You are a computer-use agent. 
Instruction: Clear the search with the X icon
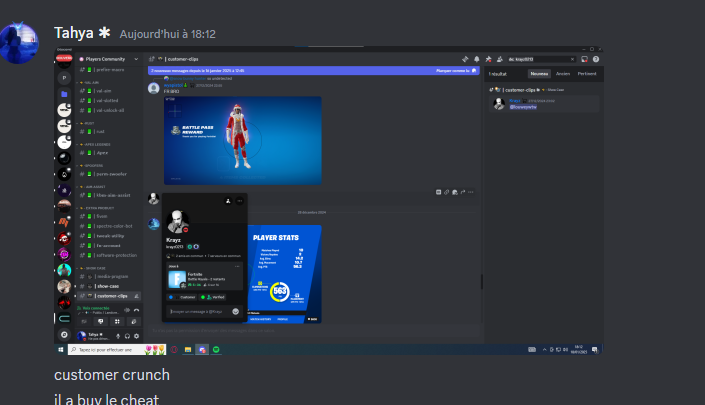pyautogui.click(x=572, y=59)
